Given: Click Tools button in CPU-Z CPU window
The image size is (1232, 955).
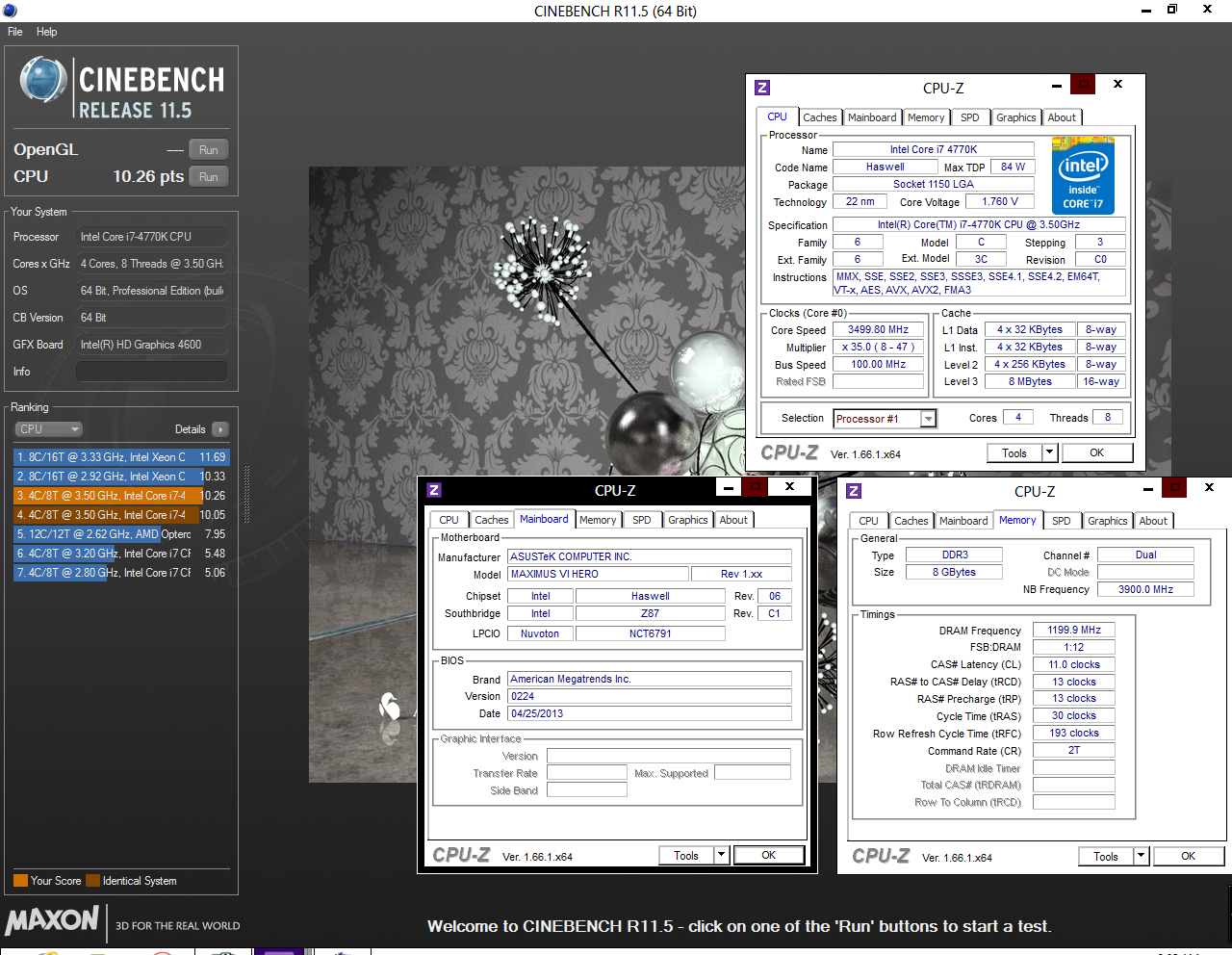Looking at the screenshot, I should pyautogui.click(x=1014, y=453).
